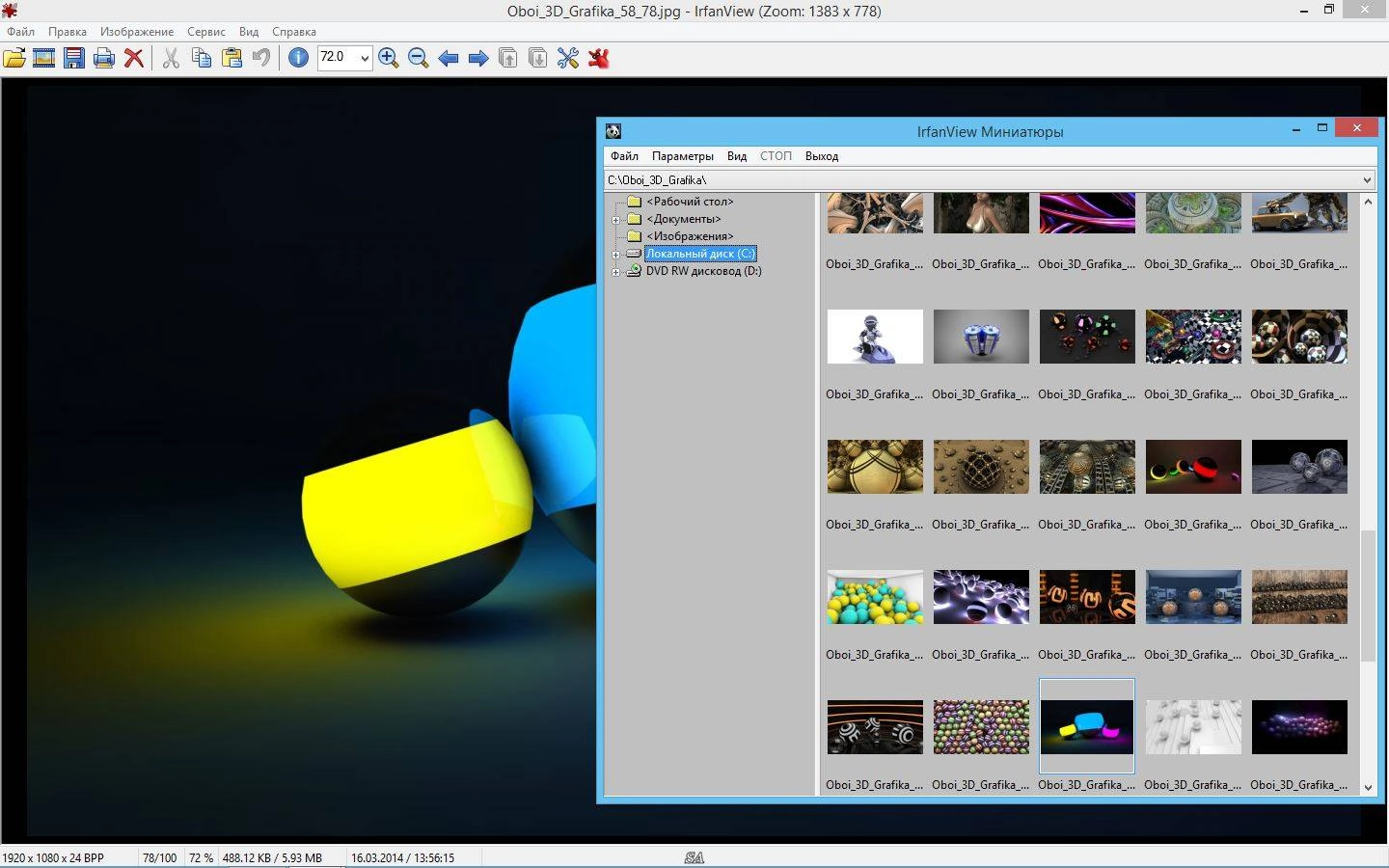The width and height of the screenshot is (1389, 868).
Task: Open the Сервис menu
Action: click(206, 31)
